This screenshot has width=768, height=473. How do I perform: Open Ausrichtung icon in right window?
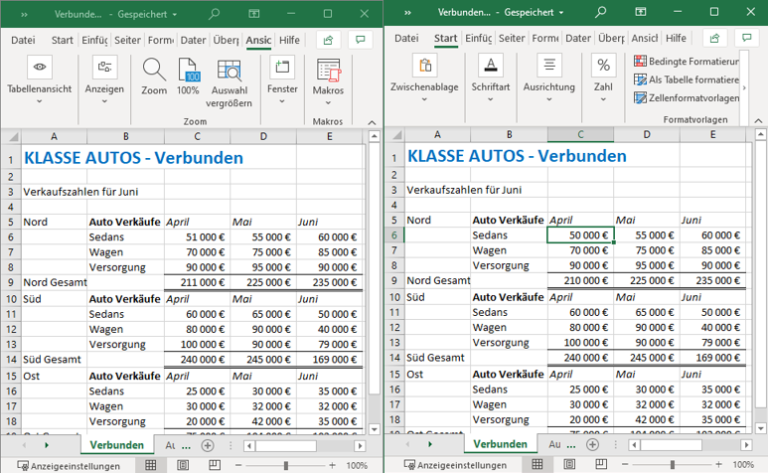(x=549, y=65)
